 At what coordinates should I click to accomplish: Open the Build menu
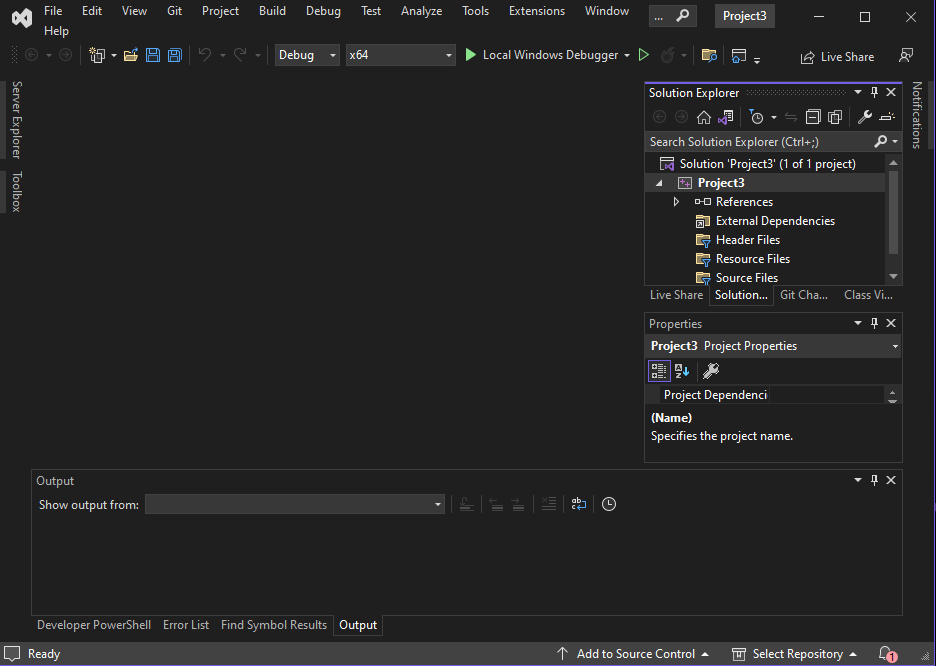tap(272, 11)
